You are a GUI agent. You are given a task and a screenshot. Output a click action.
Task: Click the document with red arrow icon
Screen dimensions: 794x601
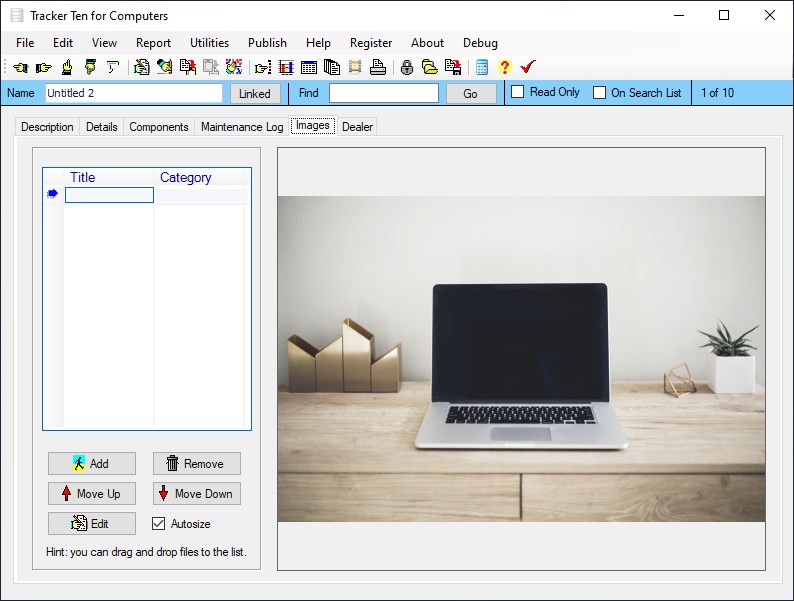pyautogui.click(x=188, y=67)
